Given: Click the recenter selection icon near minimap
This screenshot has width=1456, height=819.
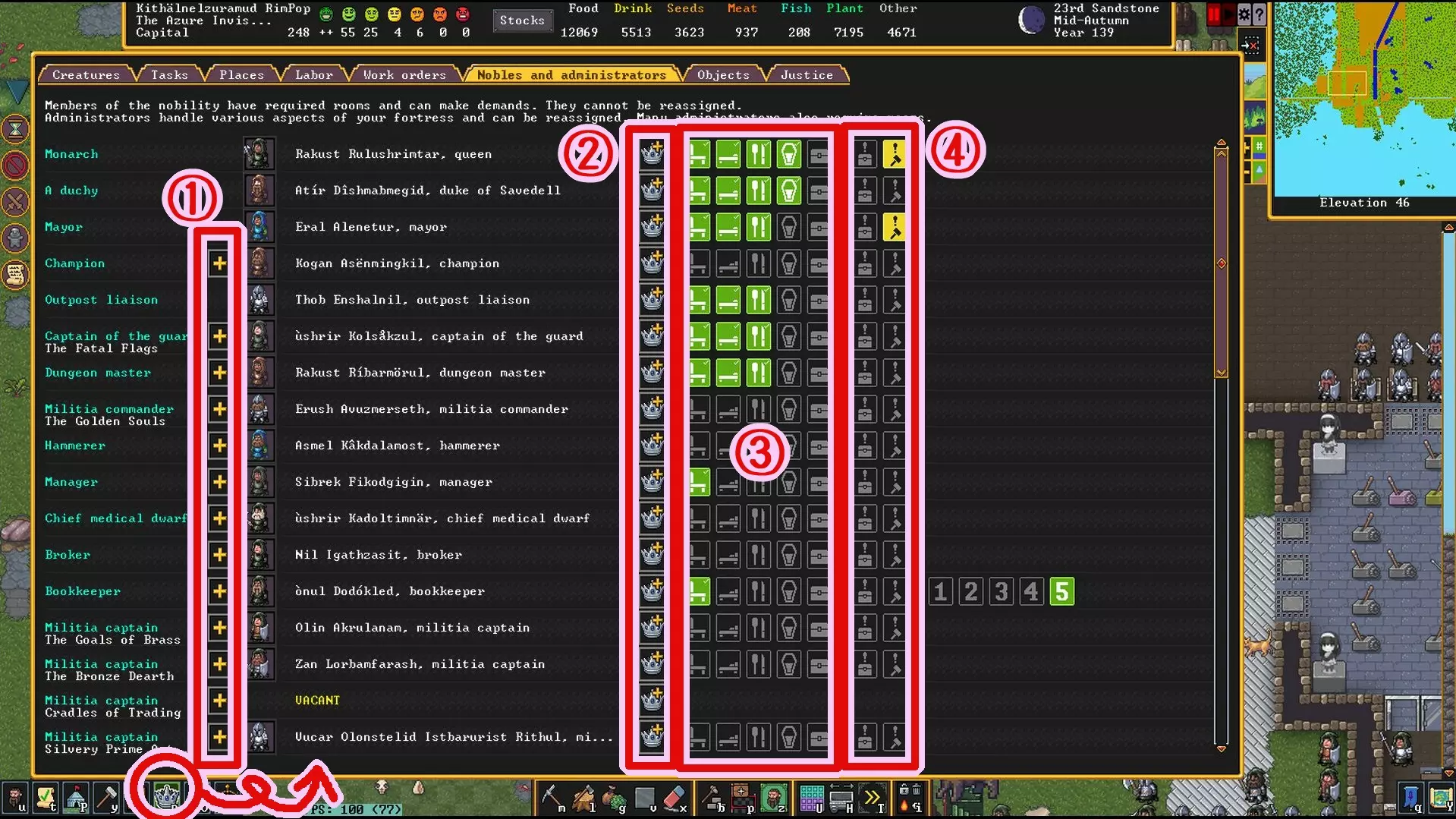Looking at the screenshot, I should point(1250,46).
